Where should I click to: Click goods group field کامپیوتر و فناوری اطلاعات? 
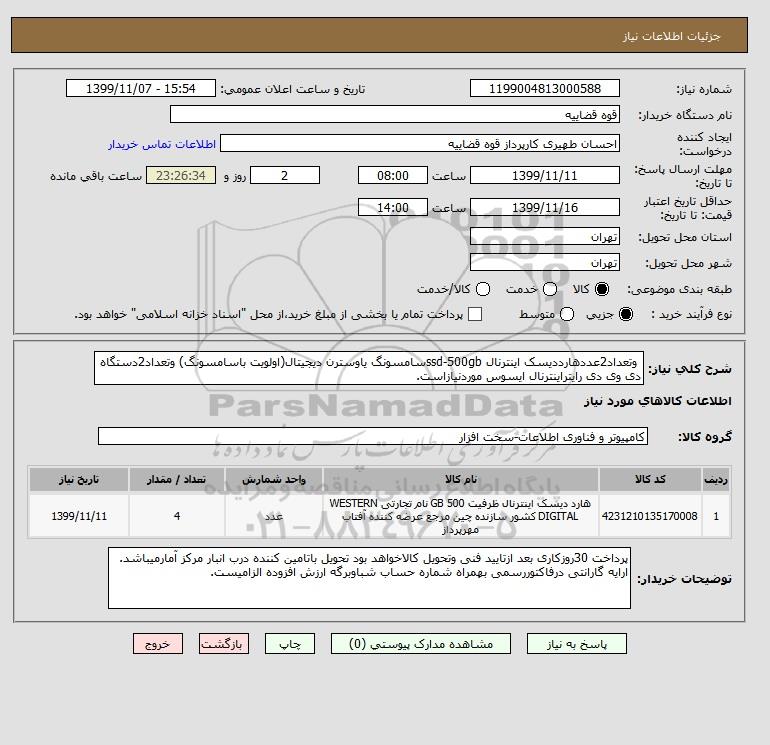pyautogui.click(x=373, y=436)
